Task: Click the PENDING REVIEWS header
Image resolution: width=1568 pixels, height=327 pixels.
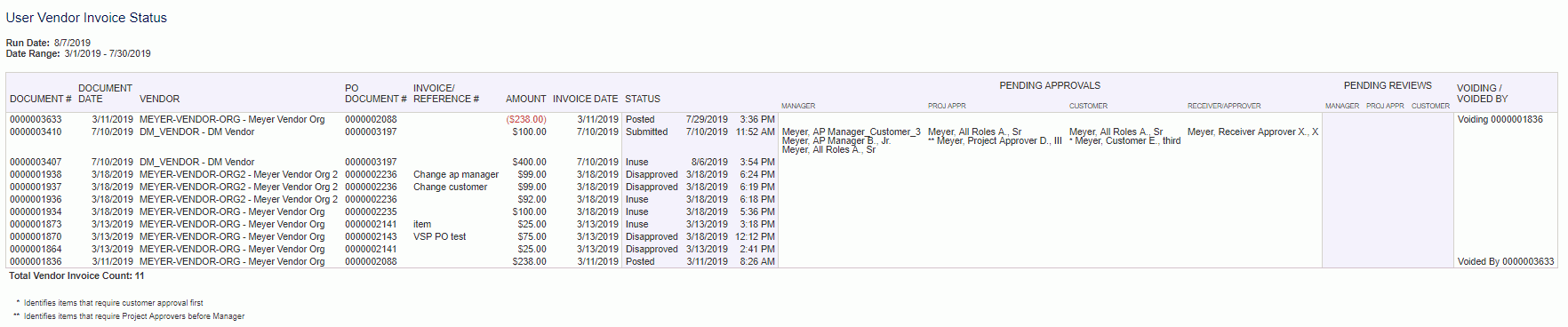Action: (1388, 85)
